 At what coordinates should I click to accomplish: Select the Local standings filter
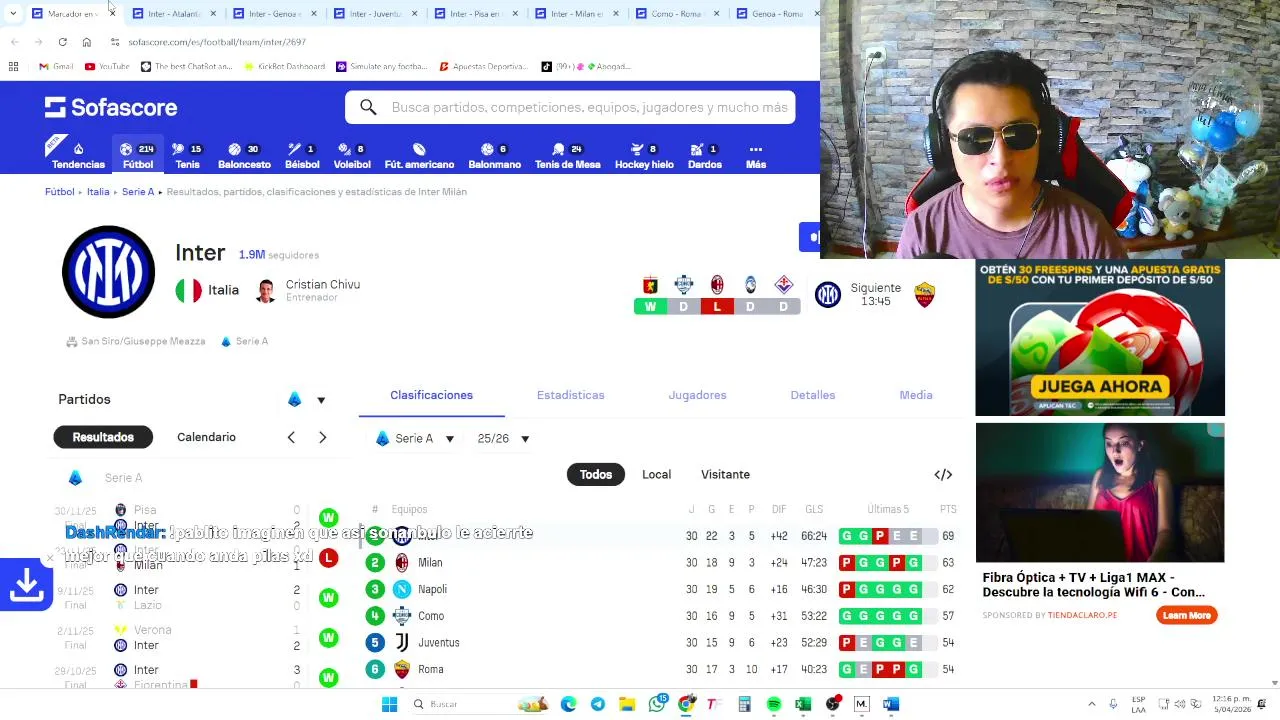click(x=656, y=474)
